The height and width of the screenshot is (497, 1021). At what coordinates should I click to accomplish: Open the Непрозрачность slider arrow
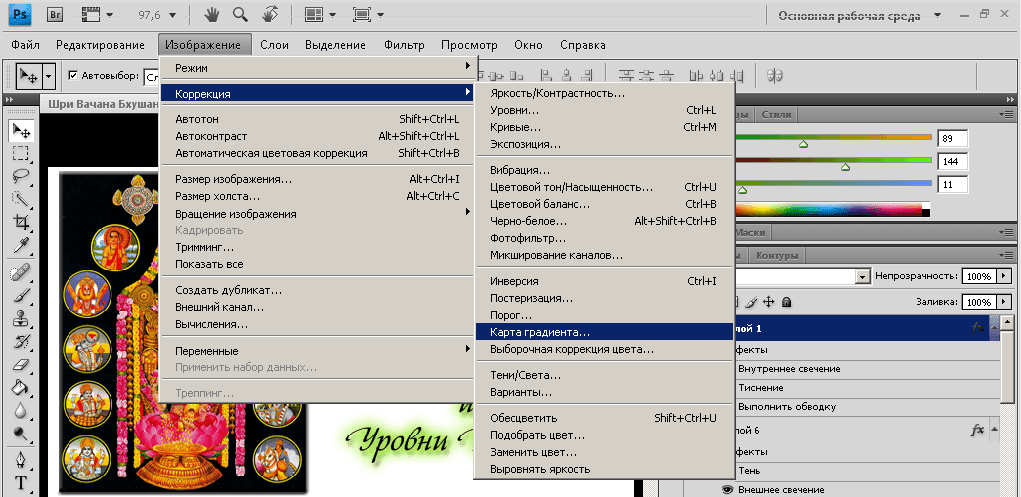(x=1004, y=276)
